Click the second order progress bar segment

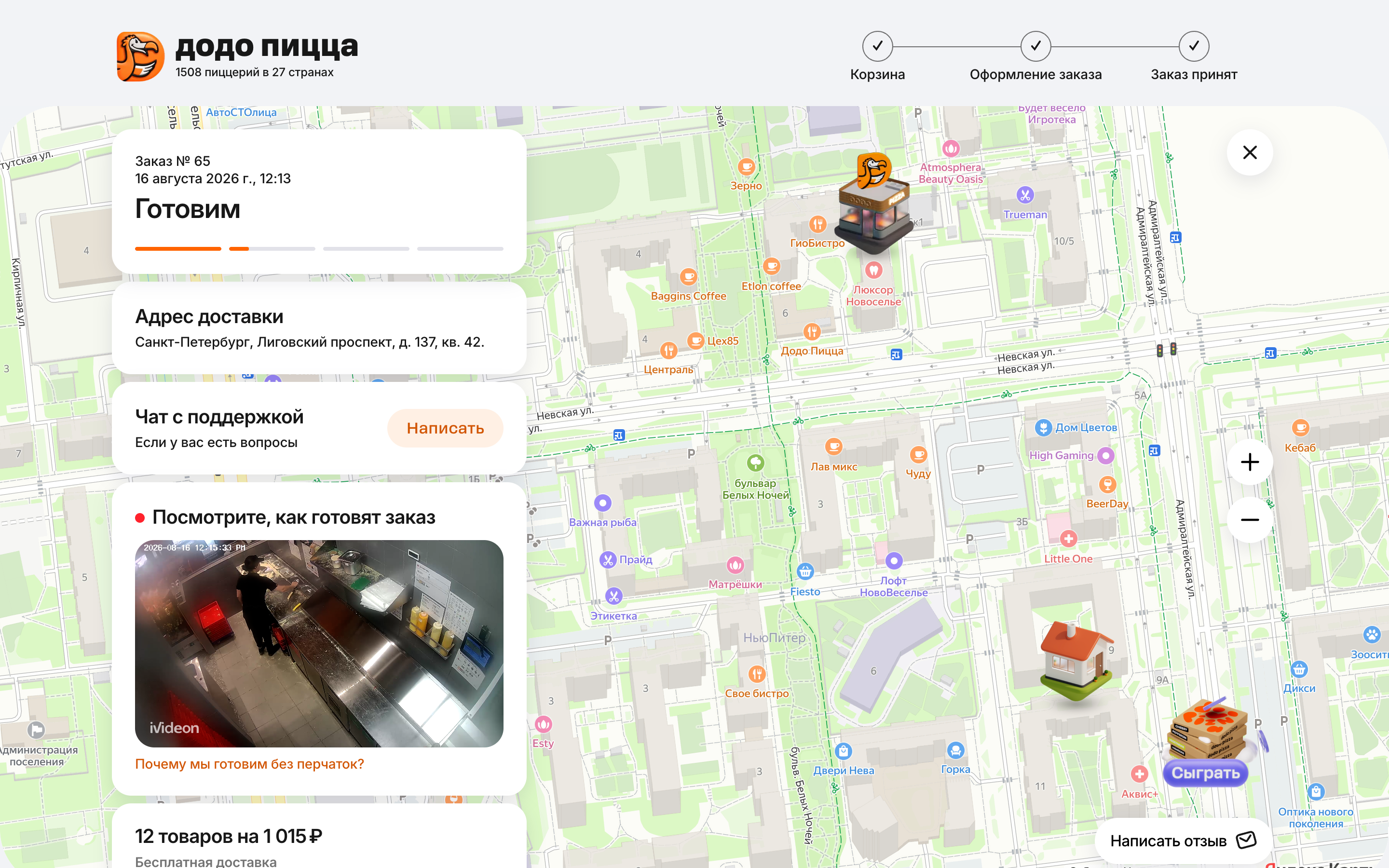(x=272, y=248)
